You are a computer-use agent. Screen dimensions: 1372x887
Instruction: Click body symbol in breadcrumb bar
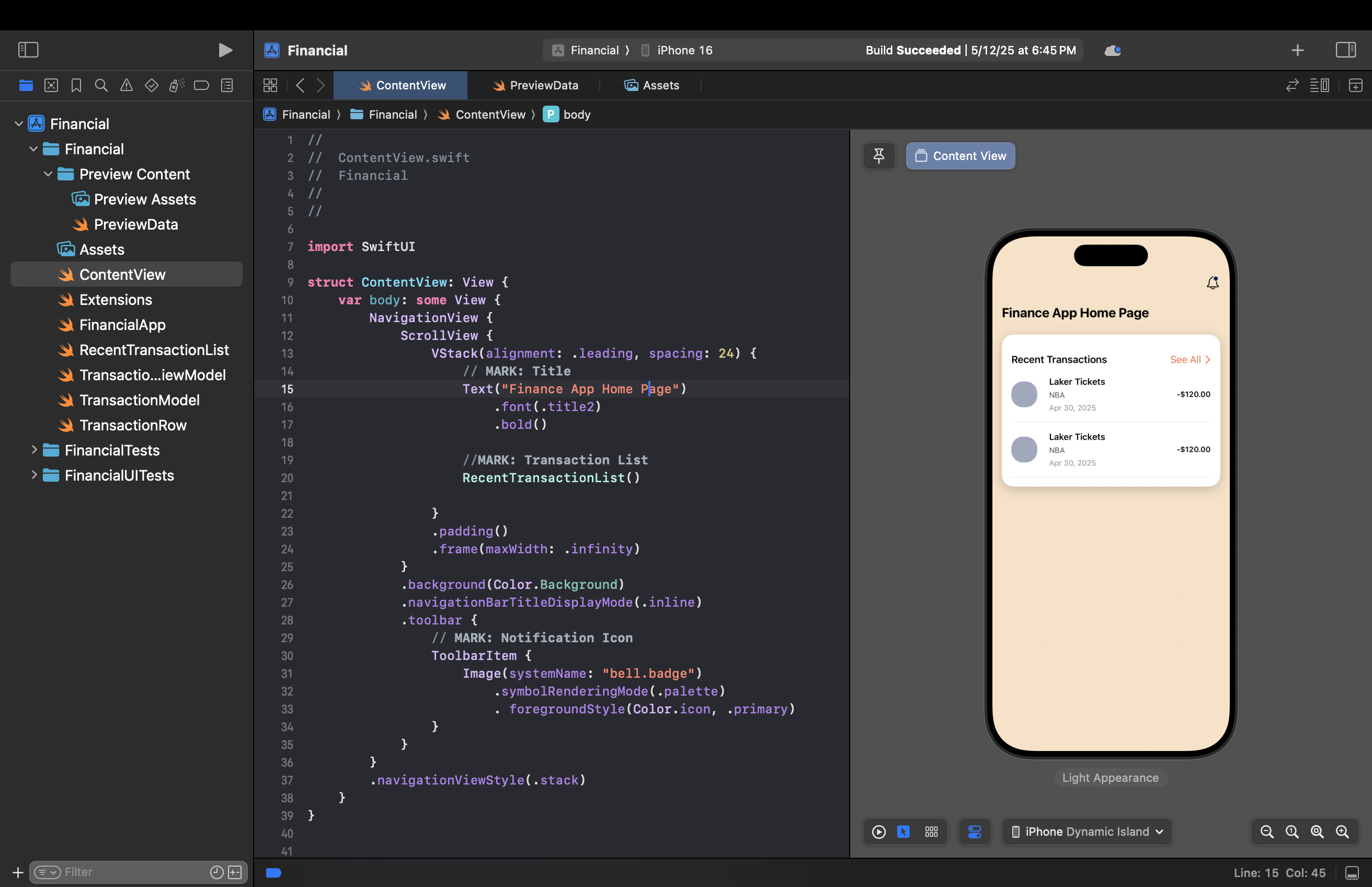[567, 115]
